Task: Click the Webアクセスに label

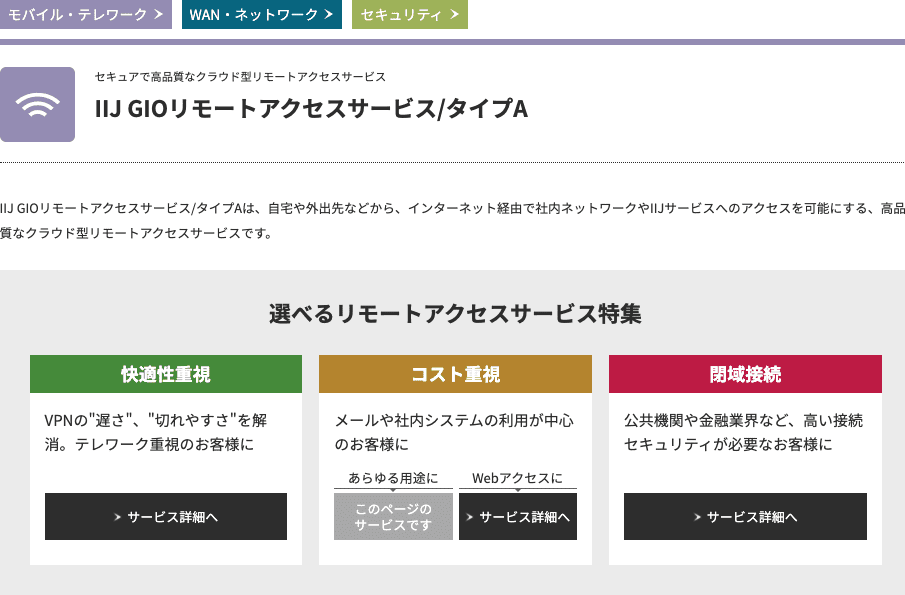Action: (517, 478)
